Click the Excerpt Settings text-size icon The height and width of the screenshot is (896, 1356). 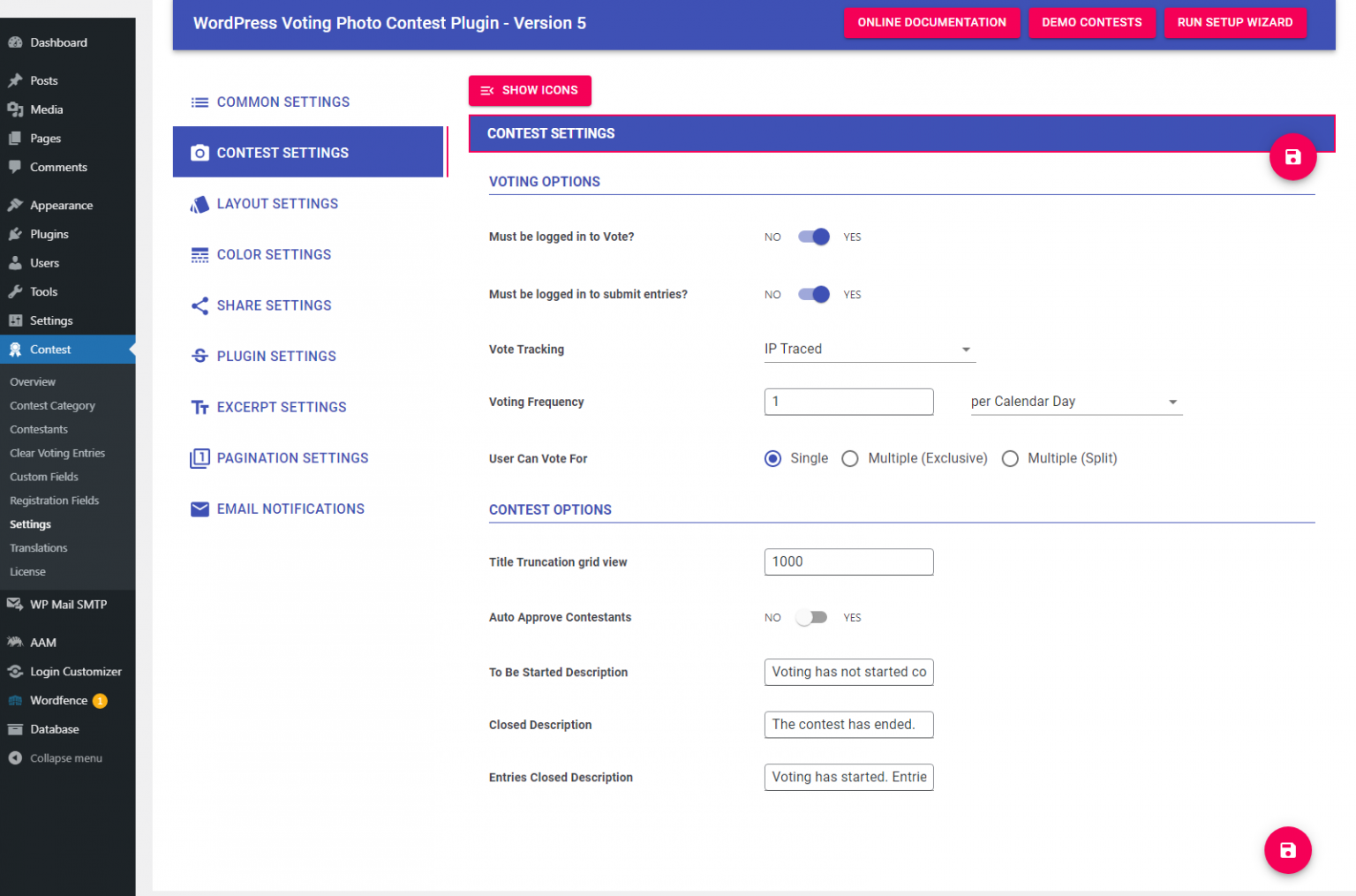[x=200, y=407]
